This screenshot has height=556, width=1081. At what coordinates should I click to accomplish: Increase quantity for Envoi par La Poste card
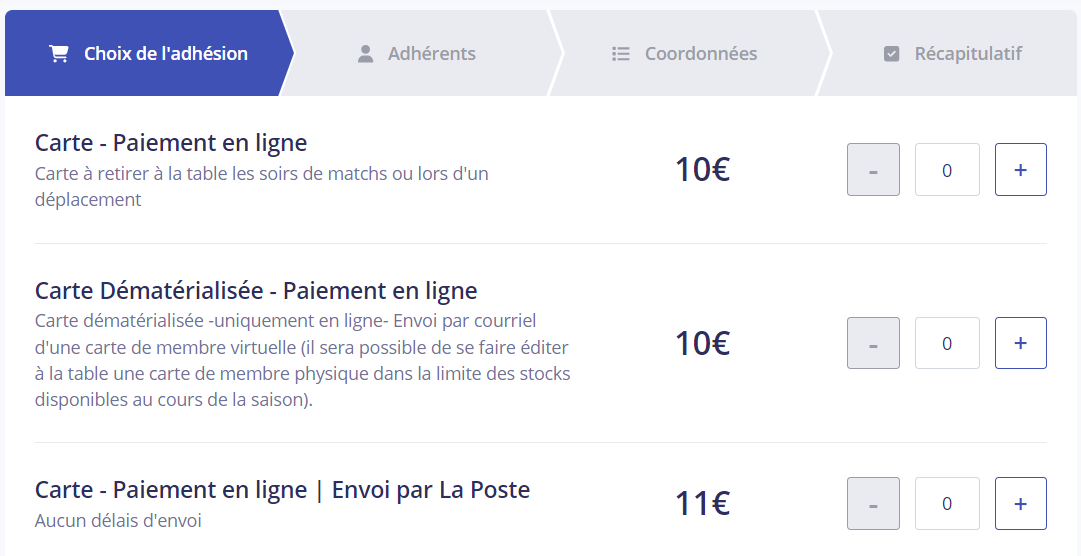(1020, 504)
